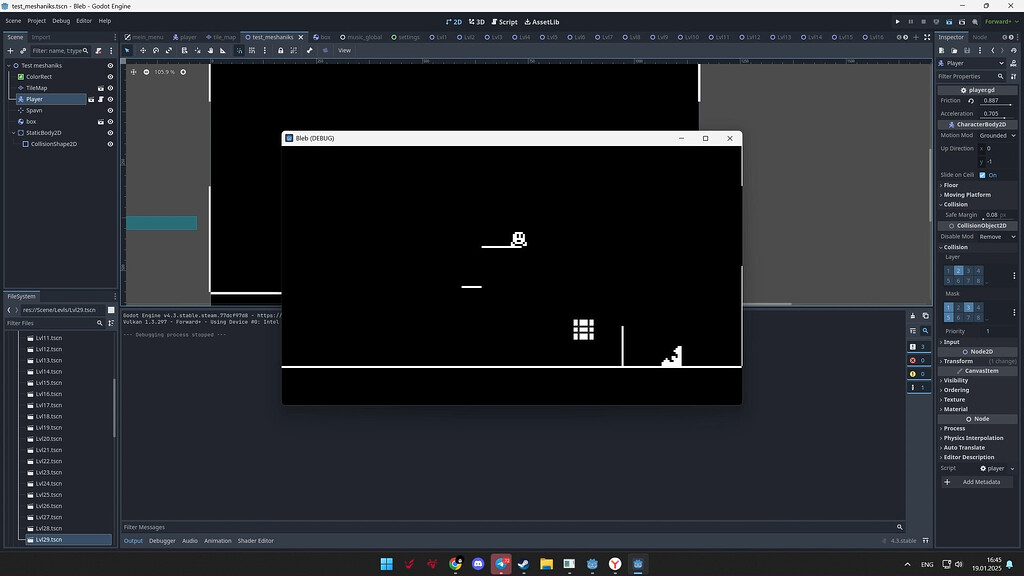Expand the Visibility section

pyautogui.click(x=978, y=380)
